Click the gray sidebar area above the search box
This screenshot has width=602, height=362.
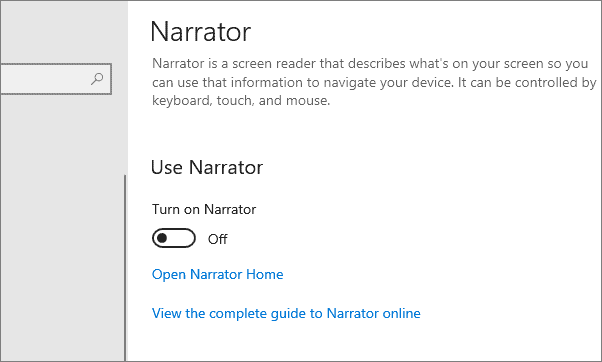63,33
